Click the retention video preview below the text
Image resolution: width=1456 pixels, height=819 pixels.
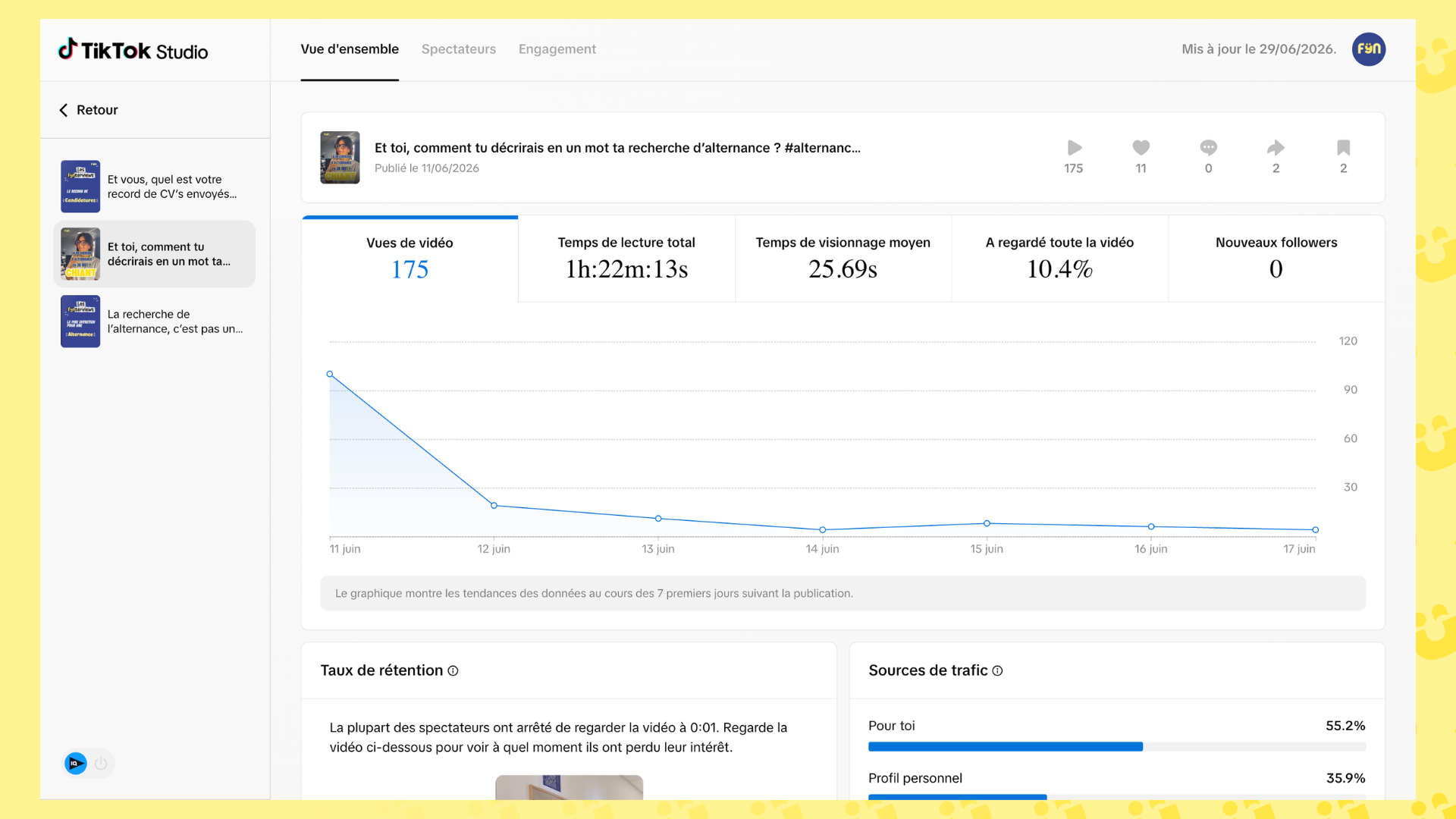(x=569, y=787)
